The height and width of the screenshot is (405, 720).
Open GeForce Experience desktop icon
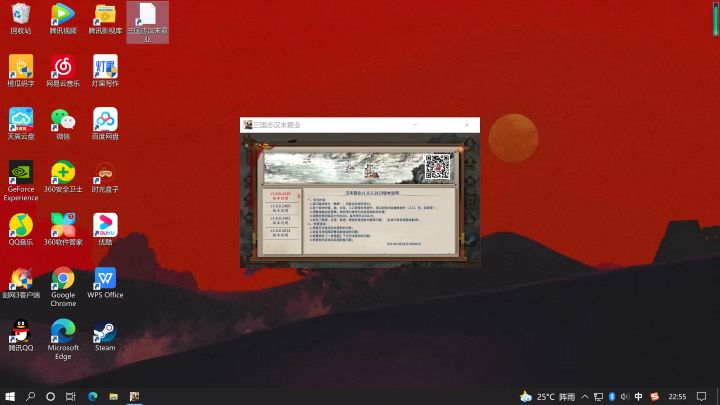21,180
